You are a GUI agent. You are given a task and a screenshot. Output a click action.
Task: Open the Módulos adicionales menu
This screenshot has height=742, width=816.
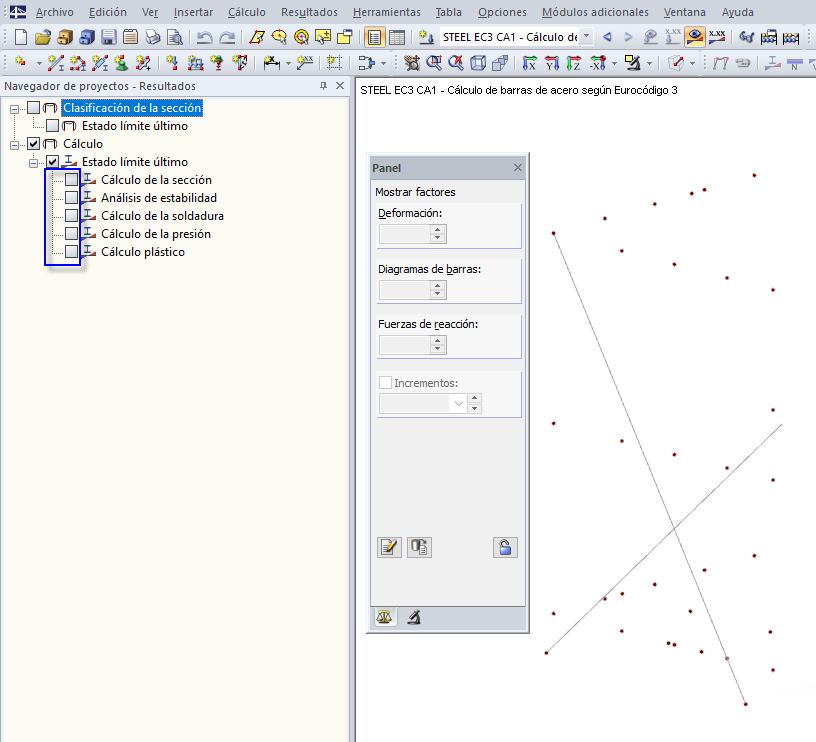(595, 12)
